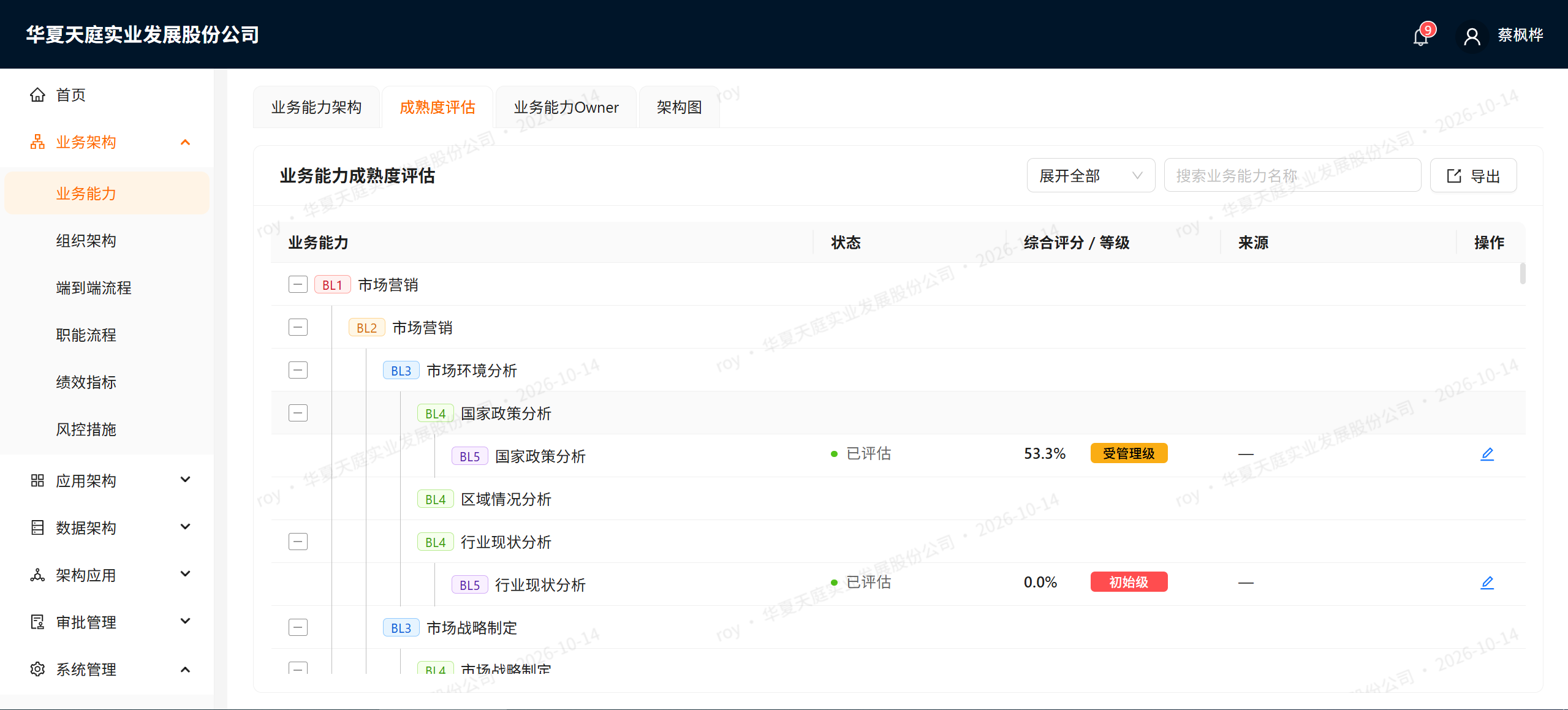The image size is (1568, 710).
Task: Click the home icon beside 首页
Action: click(x=37, y=95)
